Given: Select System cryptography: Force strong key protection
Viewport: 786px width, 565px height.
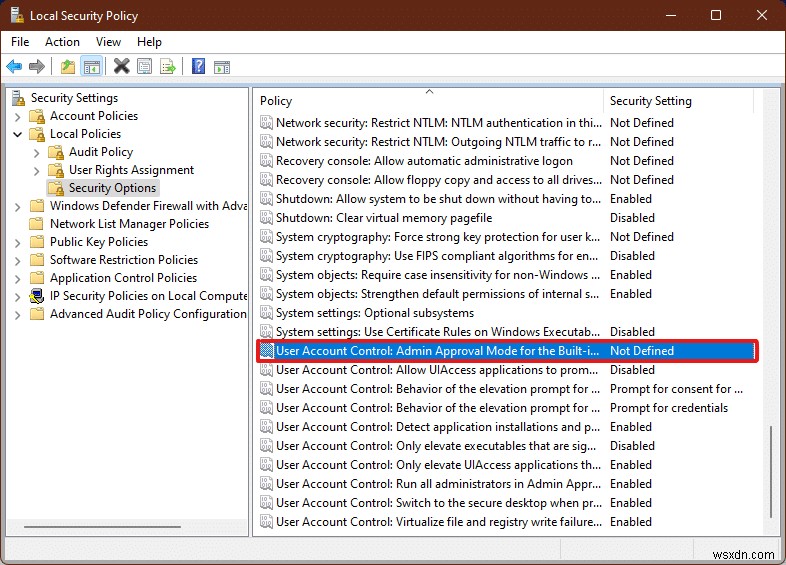Looking at the screenshot, I should 507,237.
